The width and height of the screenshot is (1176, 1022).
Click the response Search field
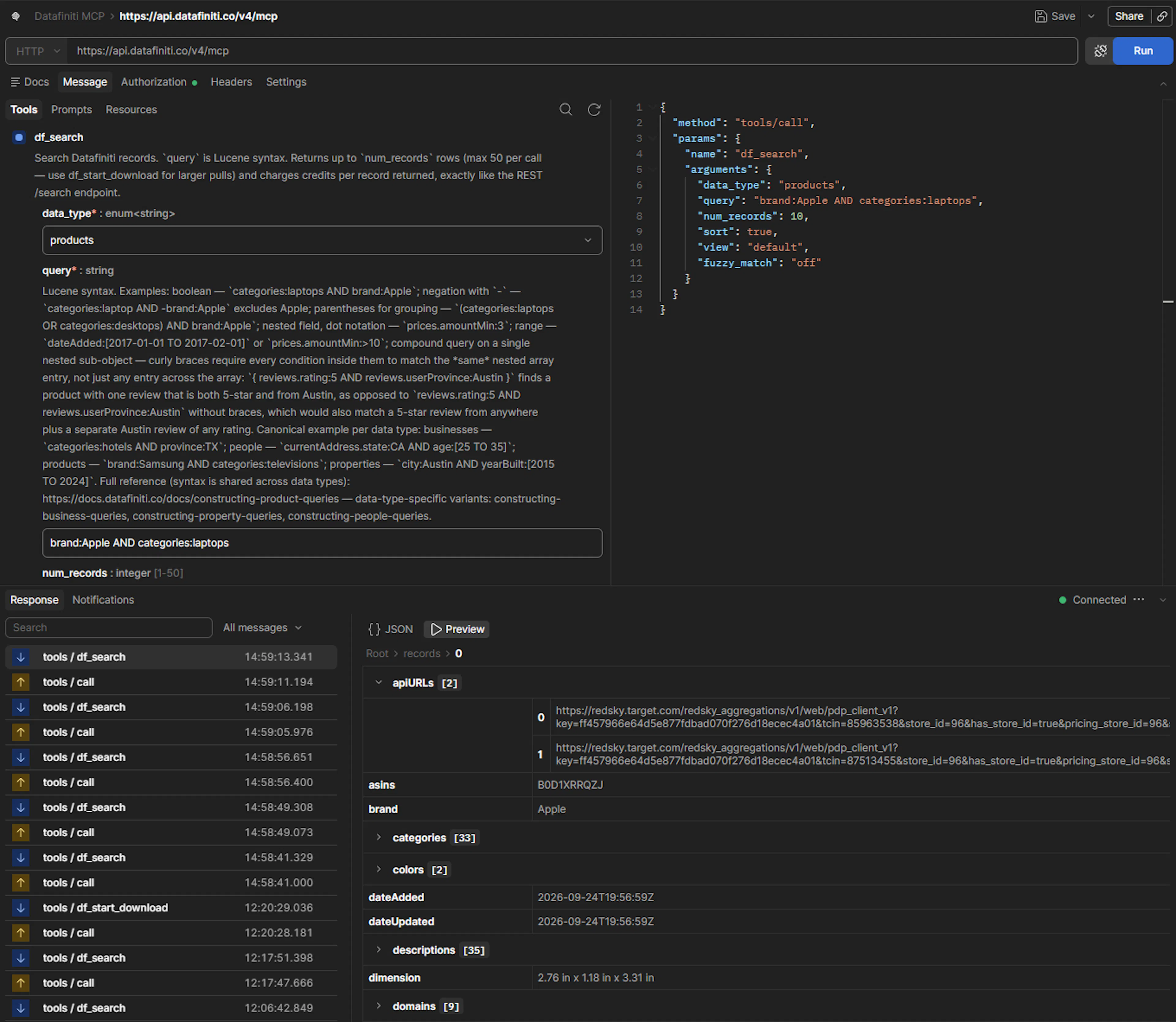(x=109, y=627)
